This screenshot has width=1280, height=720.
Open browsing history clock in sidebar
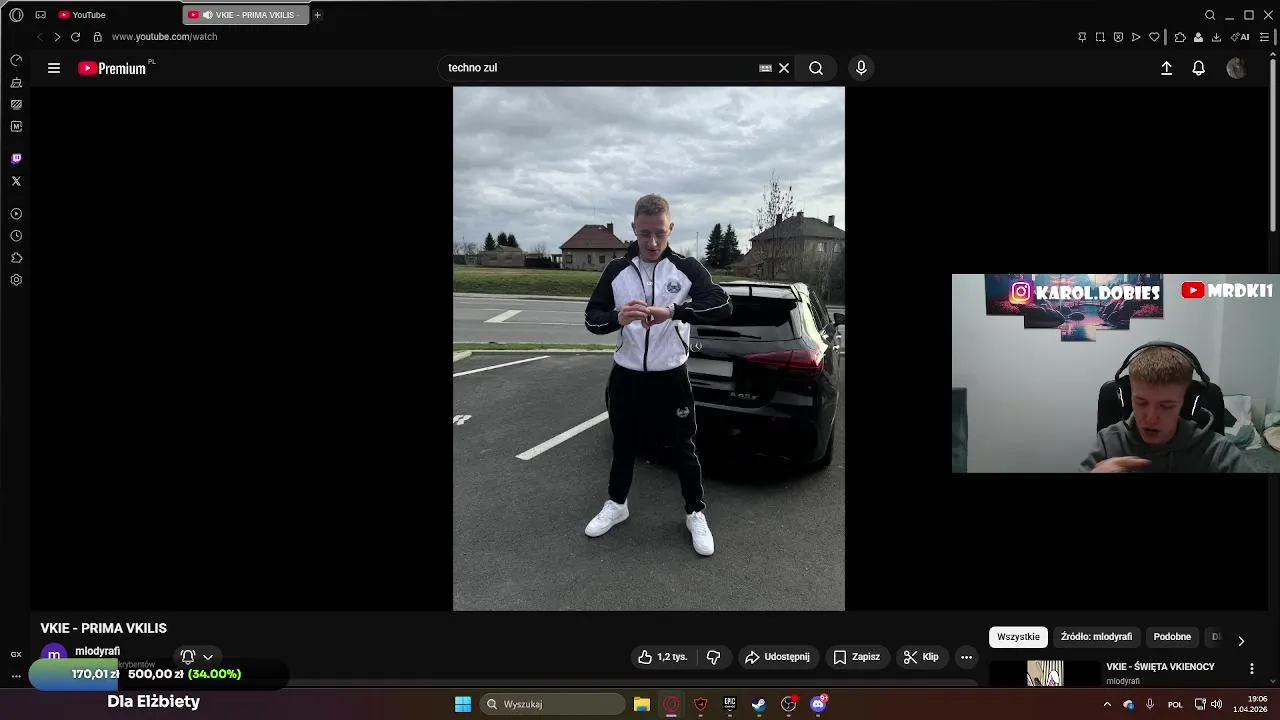point(16,236)
